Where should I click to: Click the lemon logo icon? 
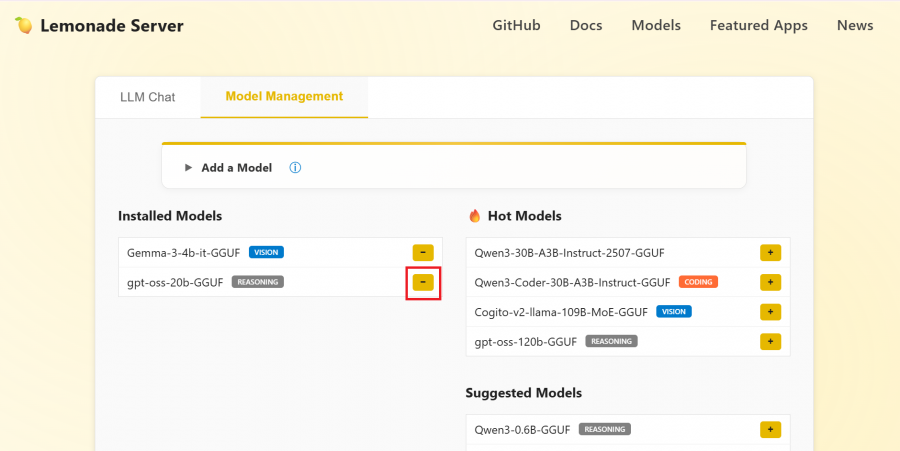pyautogui.click(x=23, y=25)
